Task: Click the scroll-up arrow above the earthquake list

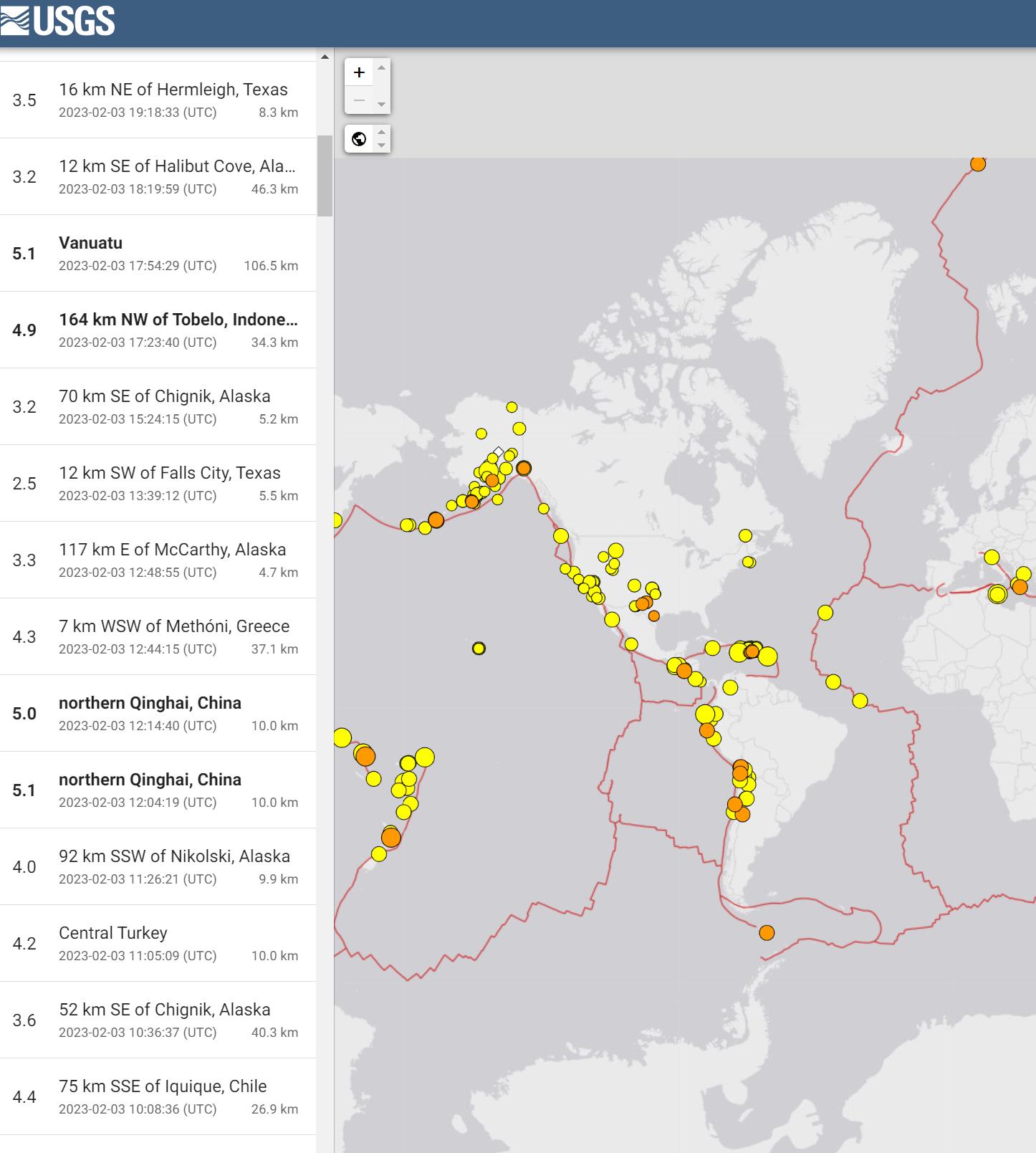Action: point(325,57)
